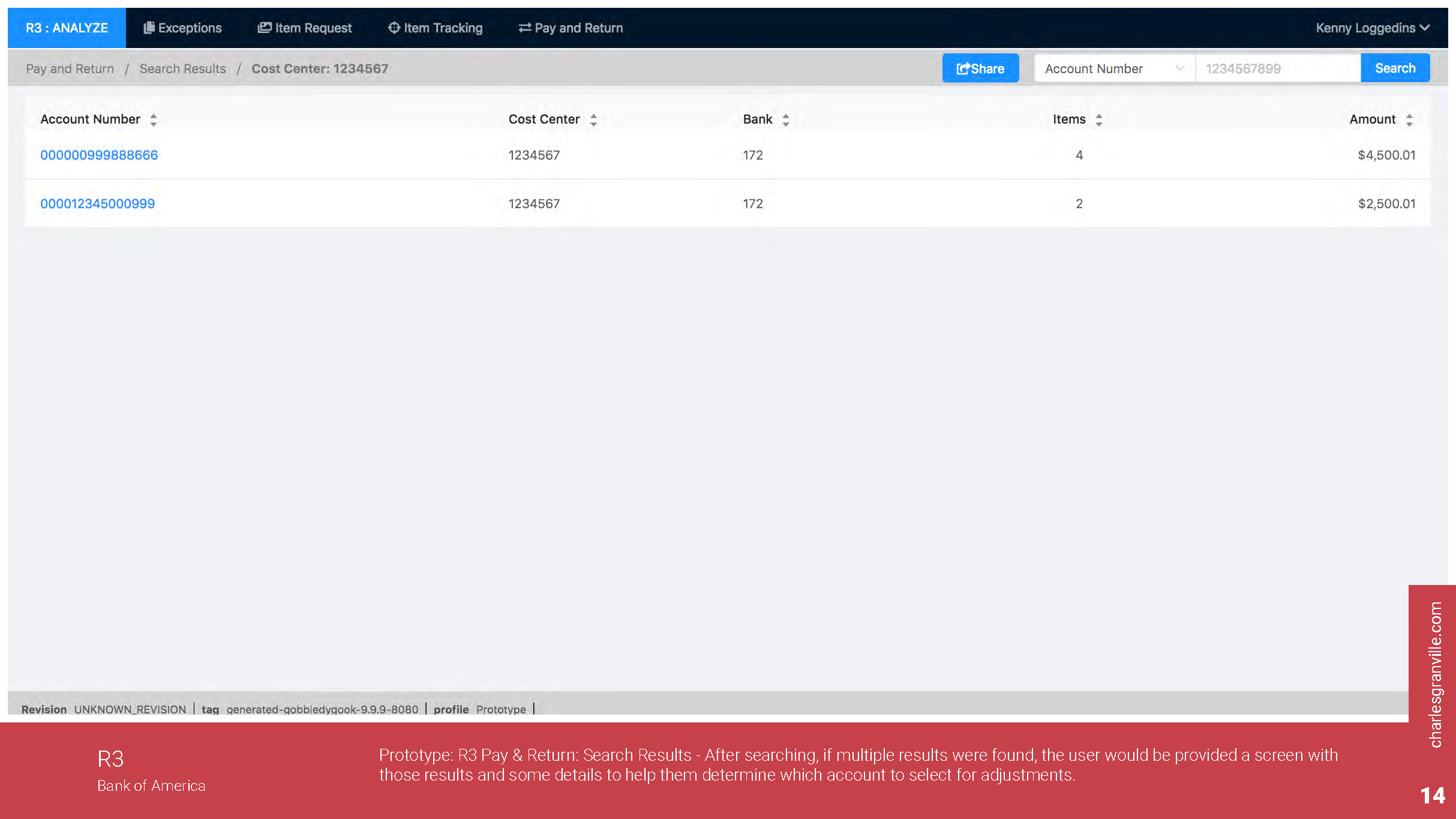Open the R3 : ANALYZE home tab
The width and height of the screenshot is (1456, 819).
coord(67,28)
